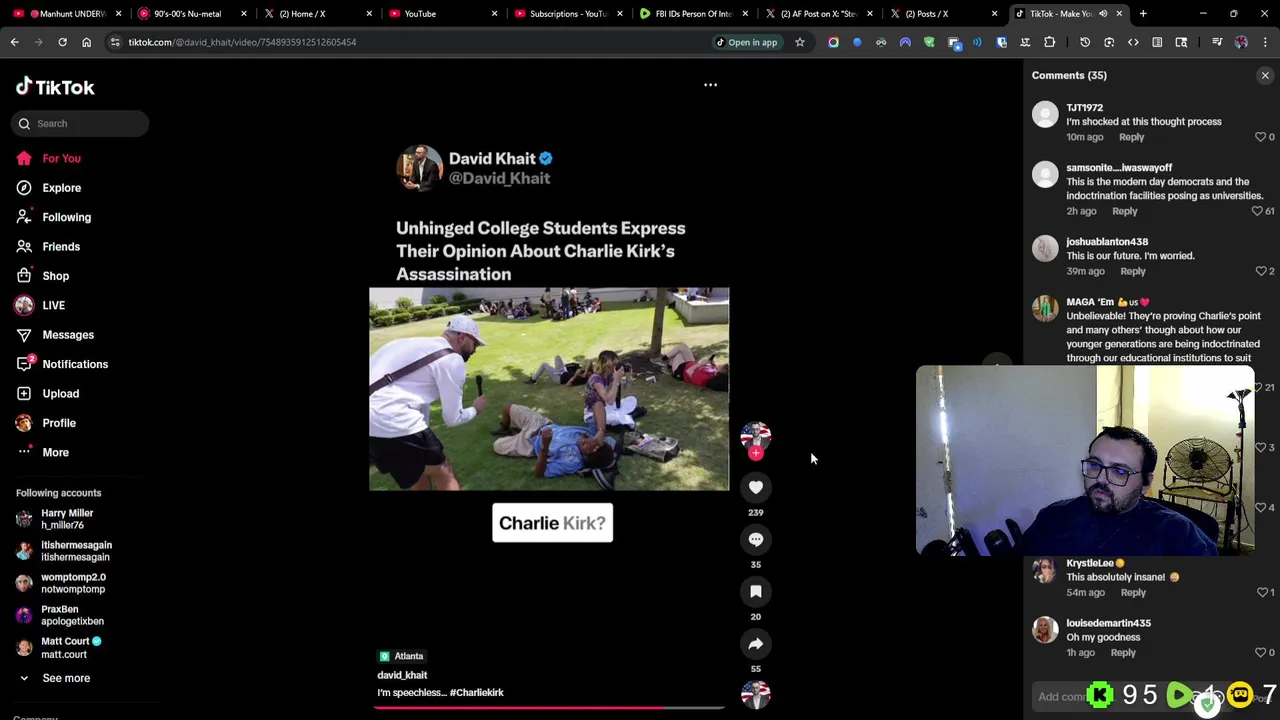Open comments via the speech bubble icon

point(756,539)
